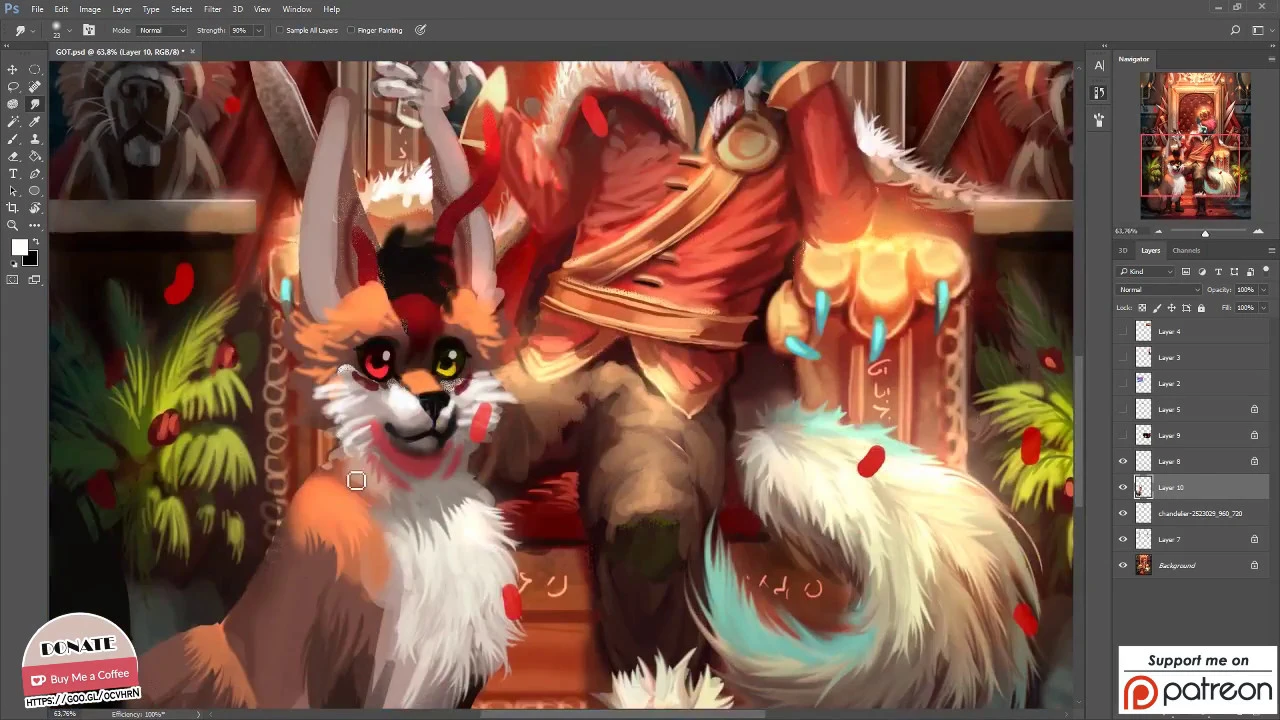1280x720 pixels.
Task: Open the Edit Toolbar three-dots menu
Action: click(x=35, y=226)
